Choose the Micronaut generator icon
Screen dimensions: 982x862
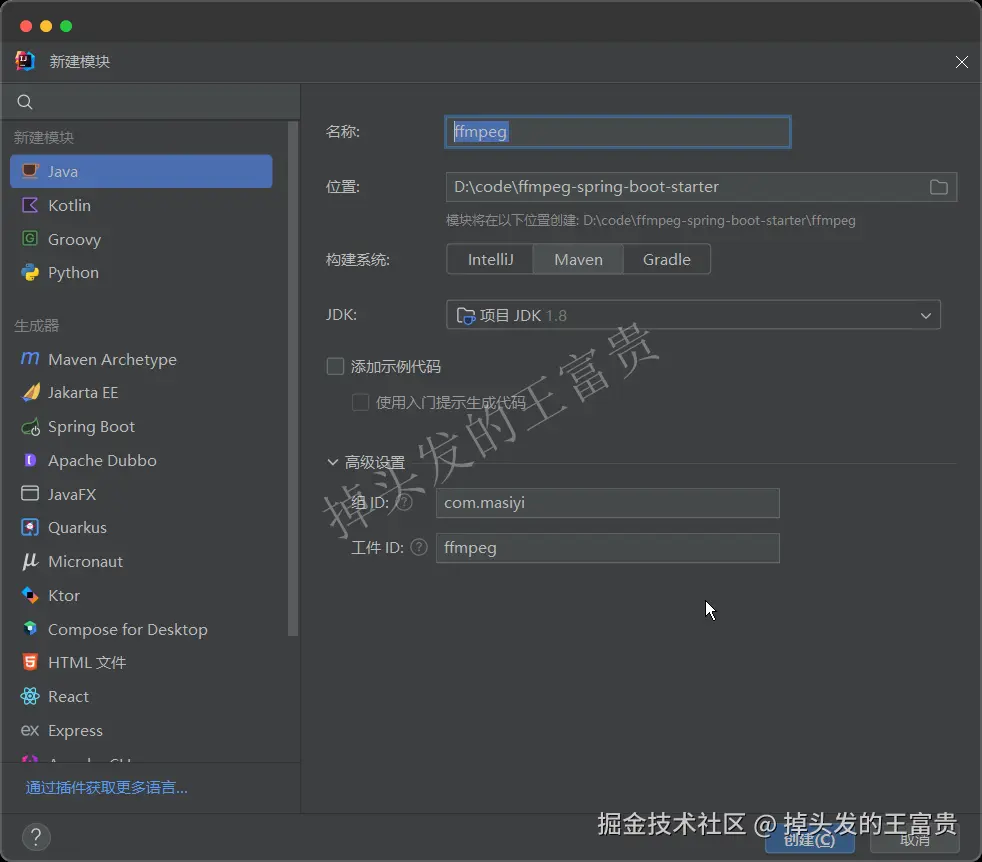29,561
